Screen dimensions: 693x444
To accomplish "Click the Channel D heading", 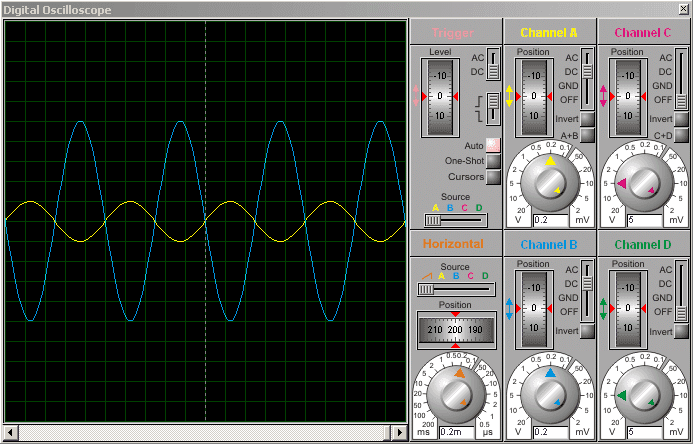I will [x=643, y=245].
